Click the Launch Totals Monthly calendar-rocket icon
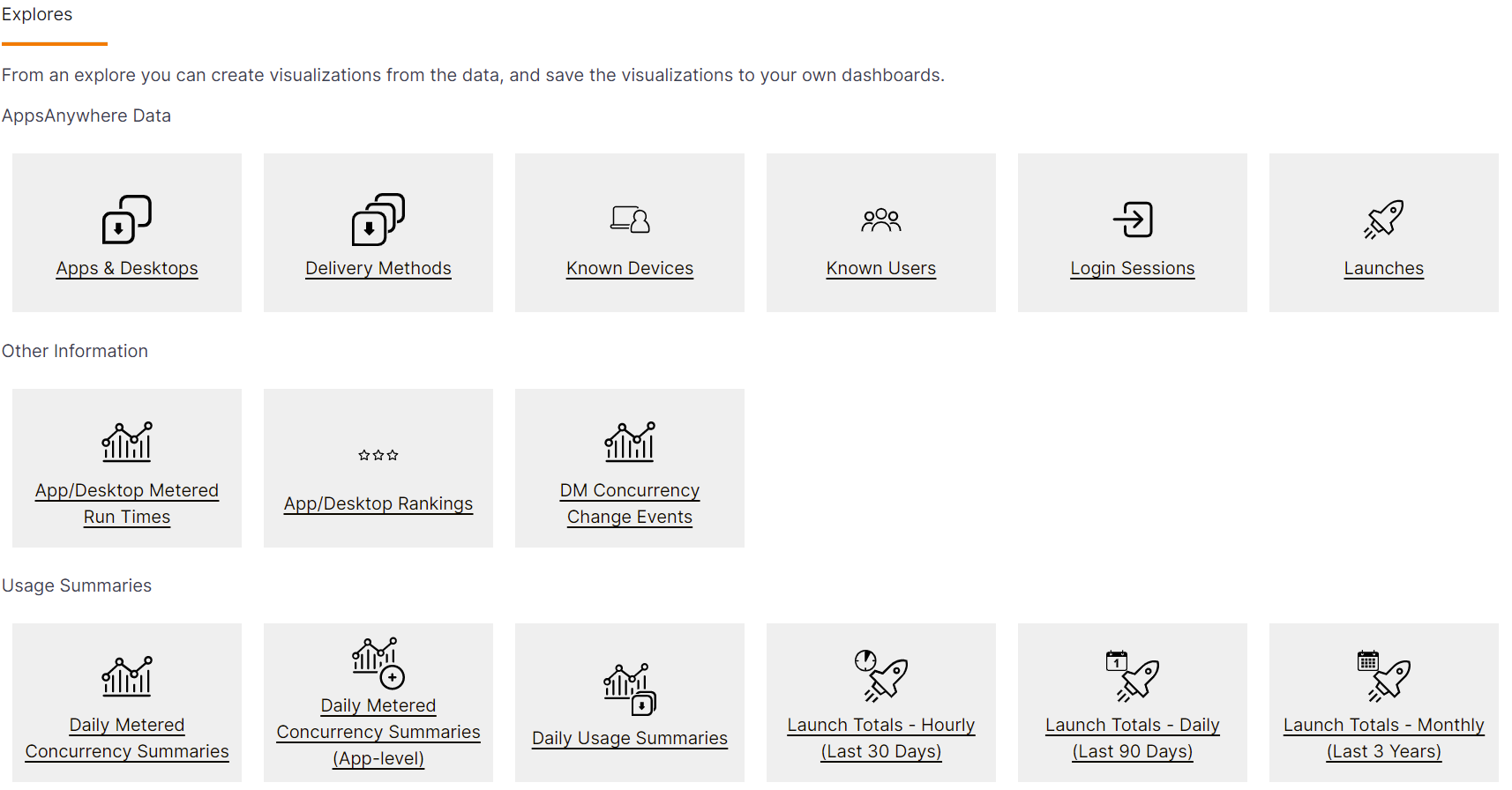The height and width of the screenshot is (790, 1512). point(1383,676)
